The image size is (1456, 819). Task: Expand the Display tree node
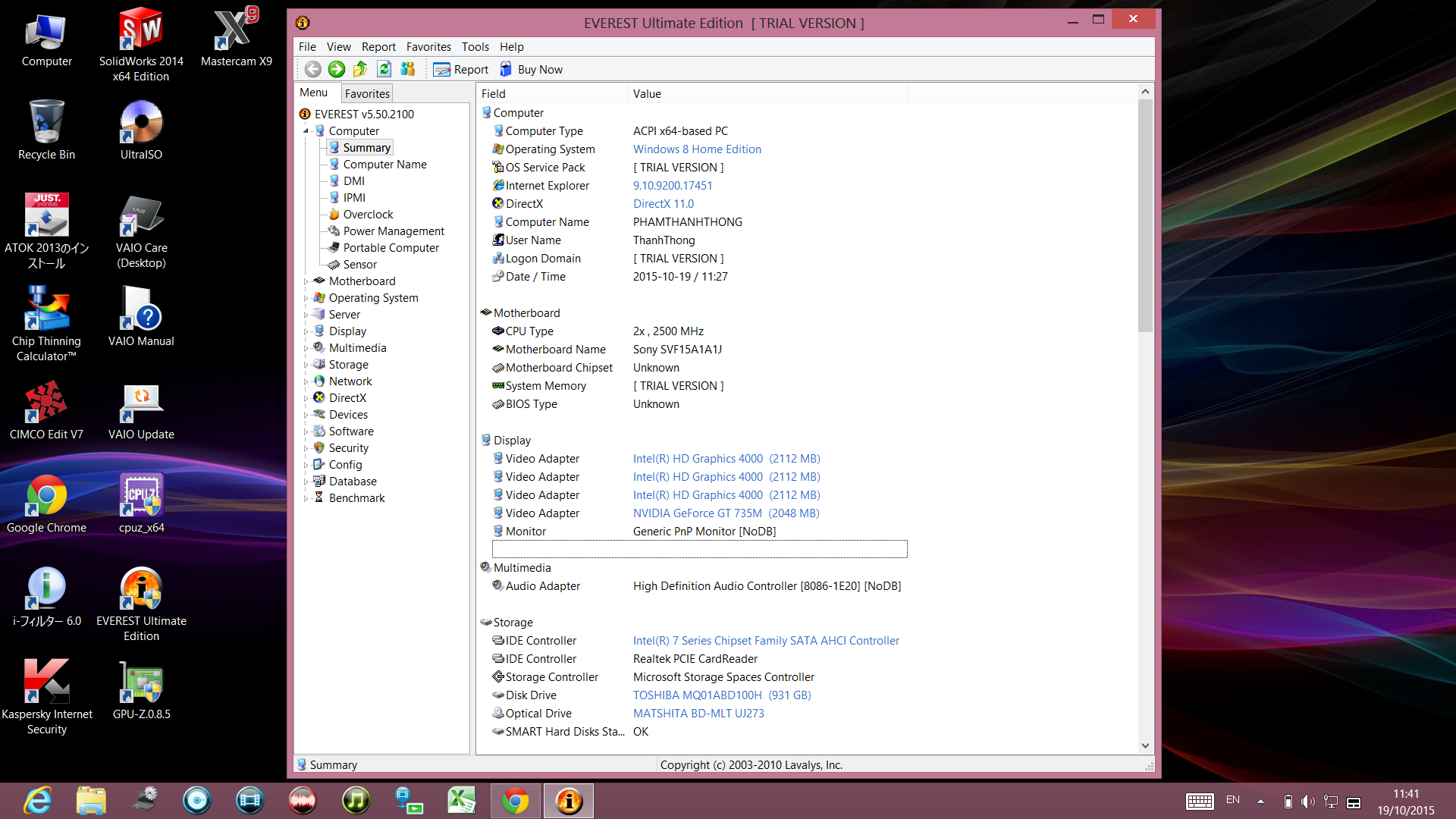point(306,331)
